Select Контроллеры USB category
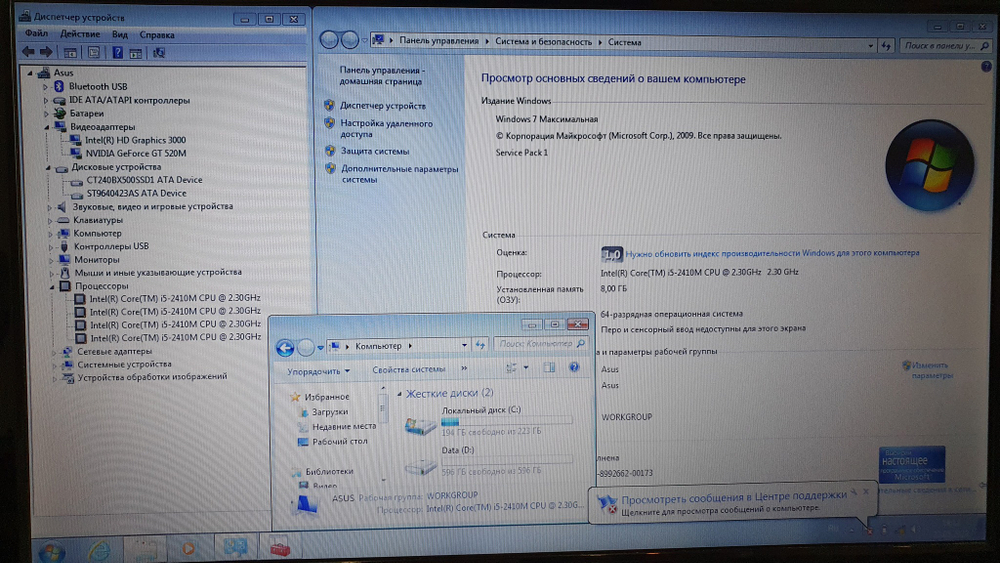This screenshot has width=1000, height=563. [111, 246]
